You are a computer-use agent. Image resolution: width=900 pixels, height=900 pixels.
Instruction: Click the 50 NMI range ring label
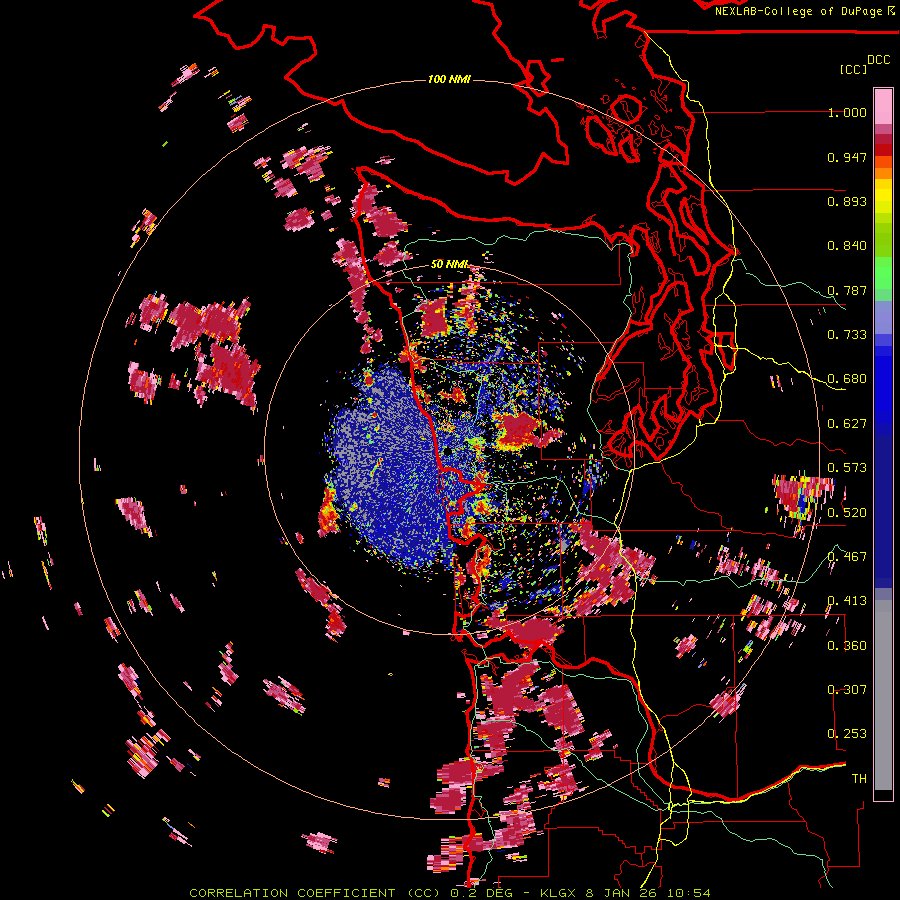(449, 264)
